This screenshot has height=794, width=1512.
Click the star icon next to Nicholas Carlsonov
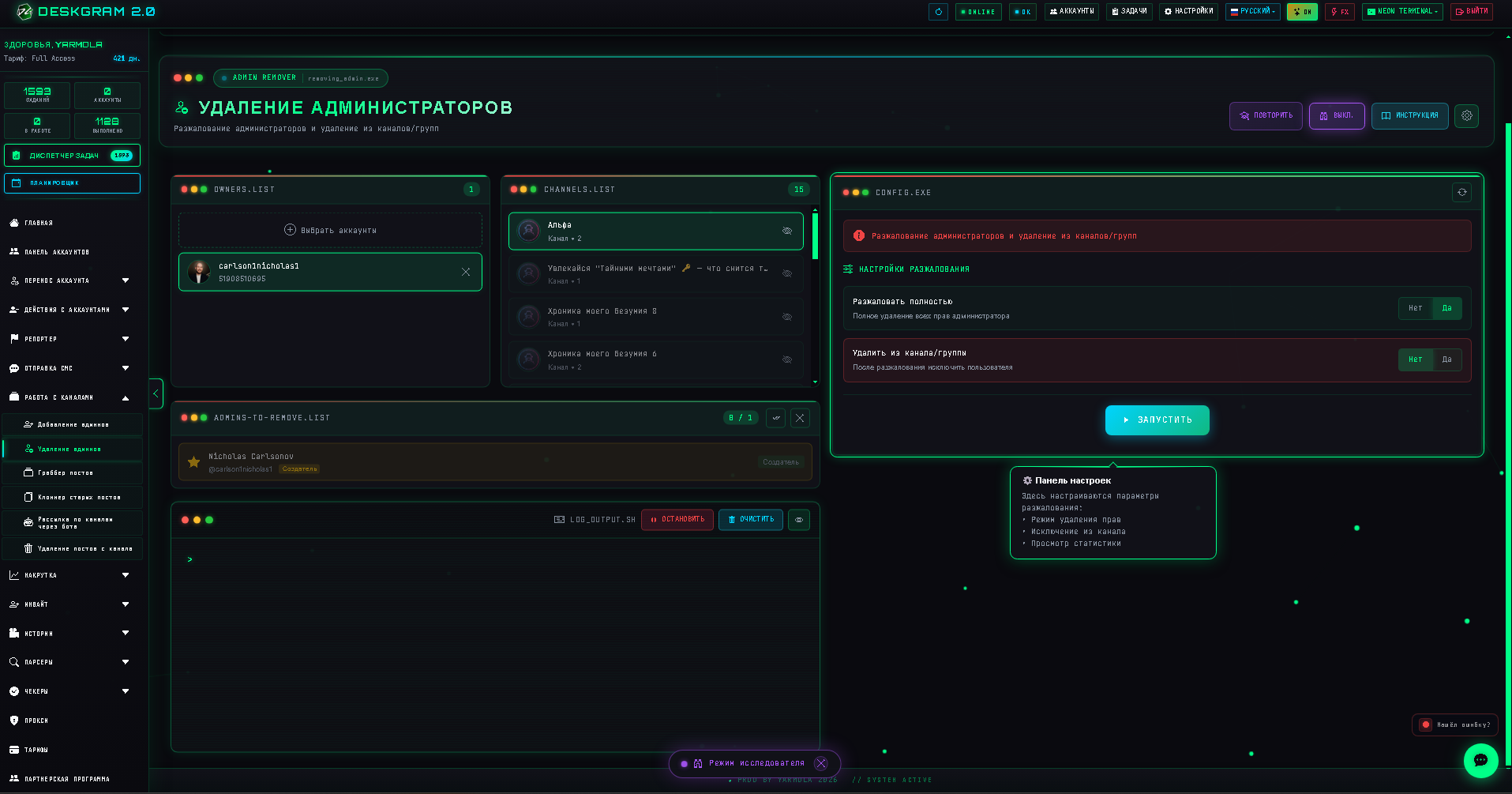point(193,462)
